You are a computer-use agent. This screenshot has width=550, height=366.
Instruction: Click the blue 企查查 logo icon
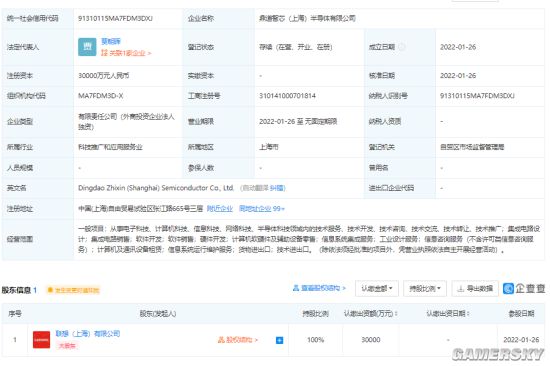508,288
